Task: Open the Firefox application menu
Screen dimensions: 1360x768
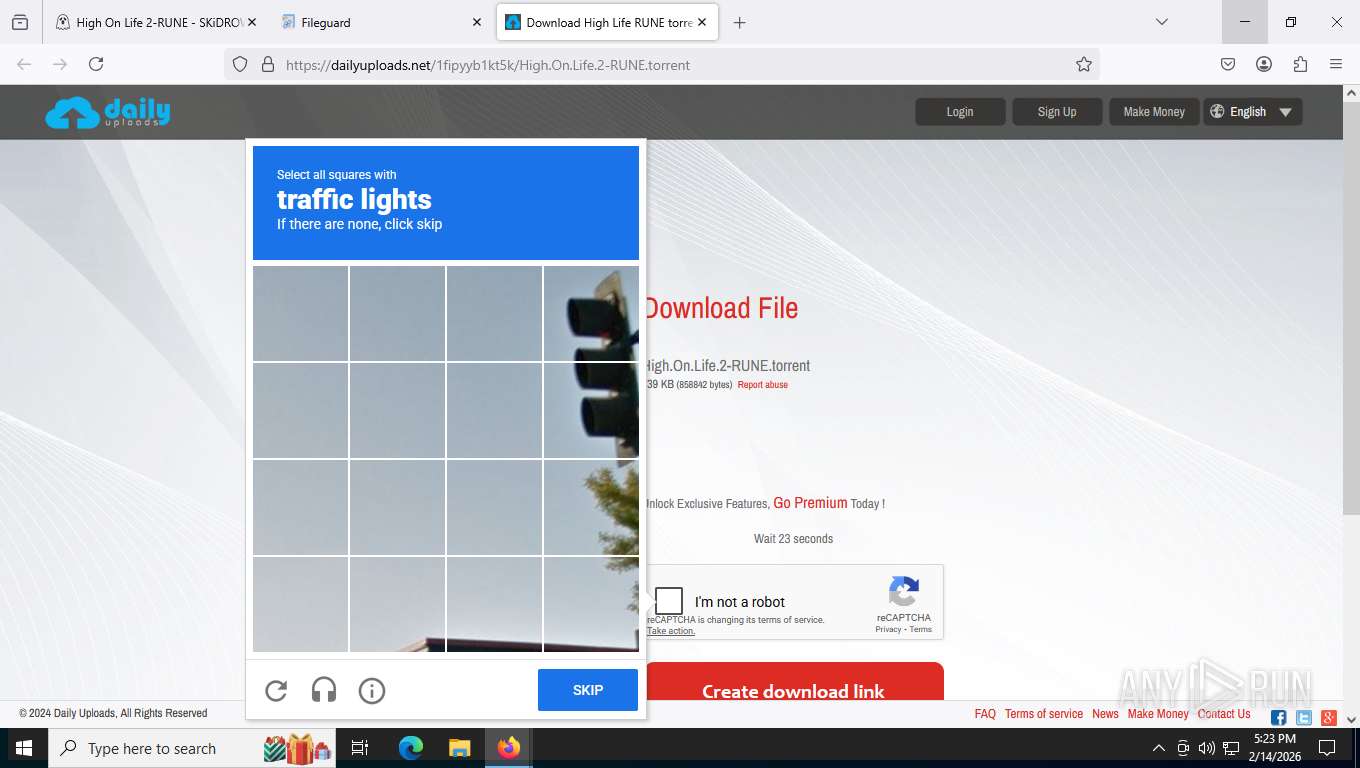Action: coord(1336,64)
